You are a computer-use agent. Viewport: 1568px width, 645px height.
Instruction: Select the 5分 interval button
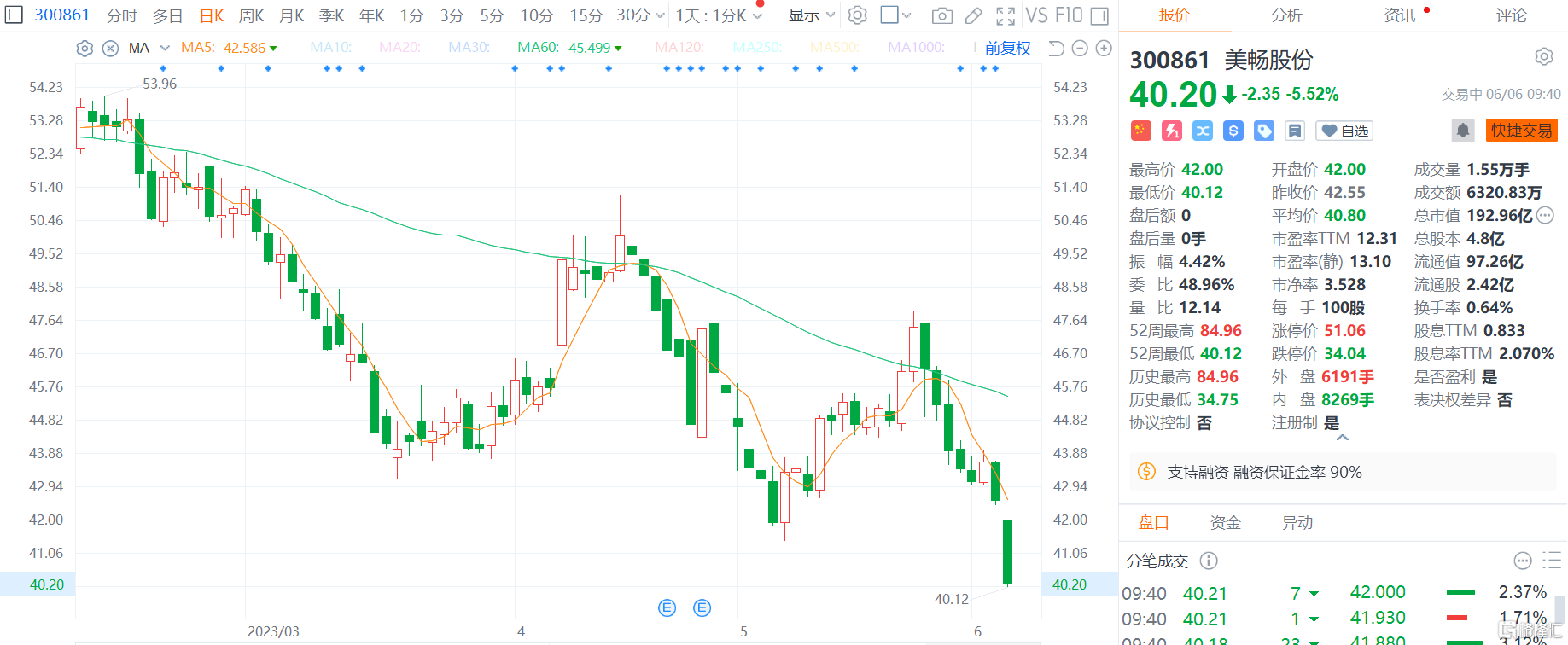[x=492, y=15]
